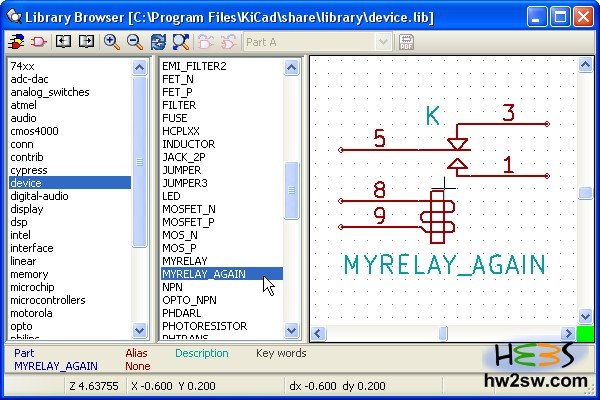600x400 pixels.
Task: Show the previous part in library
Action: [x=63, y=42]
